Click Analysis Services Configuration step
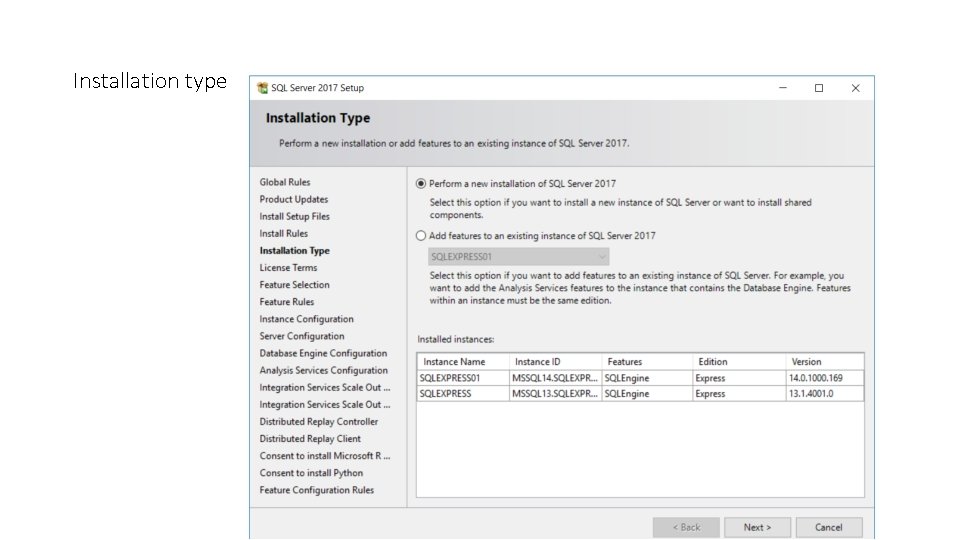Image resolution: width=960 pixels, height=540 pixels. click(x=323, y=370)
